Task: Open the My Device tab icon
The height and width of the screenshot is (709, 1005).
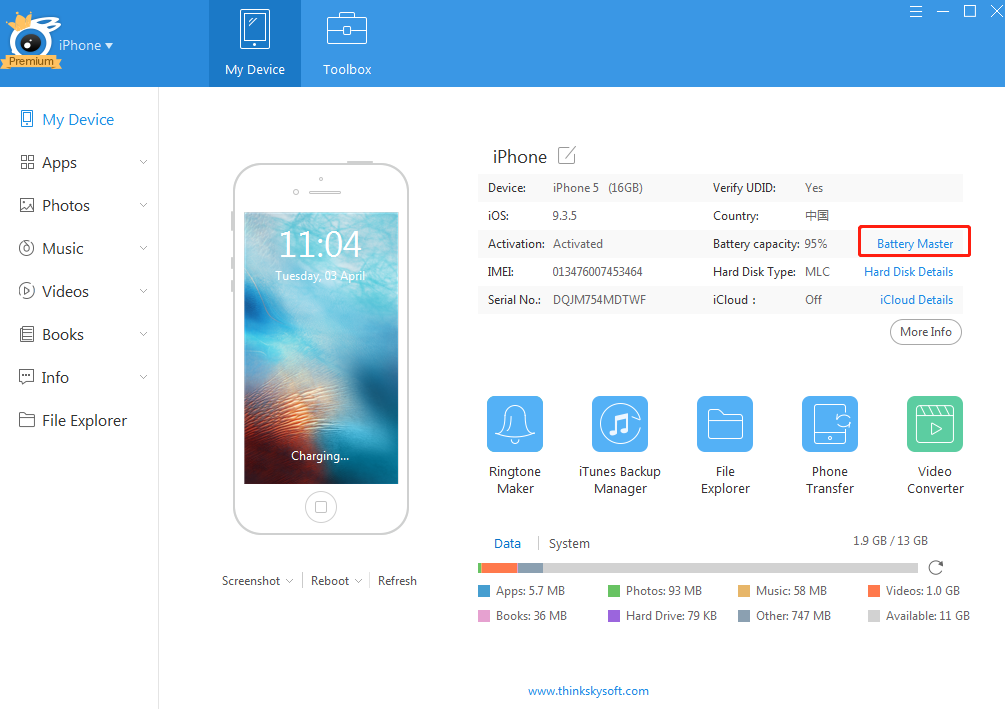Action: [x=254, y=29]
